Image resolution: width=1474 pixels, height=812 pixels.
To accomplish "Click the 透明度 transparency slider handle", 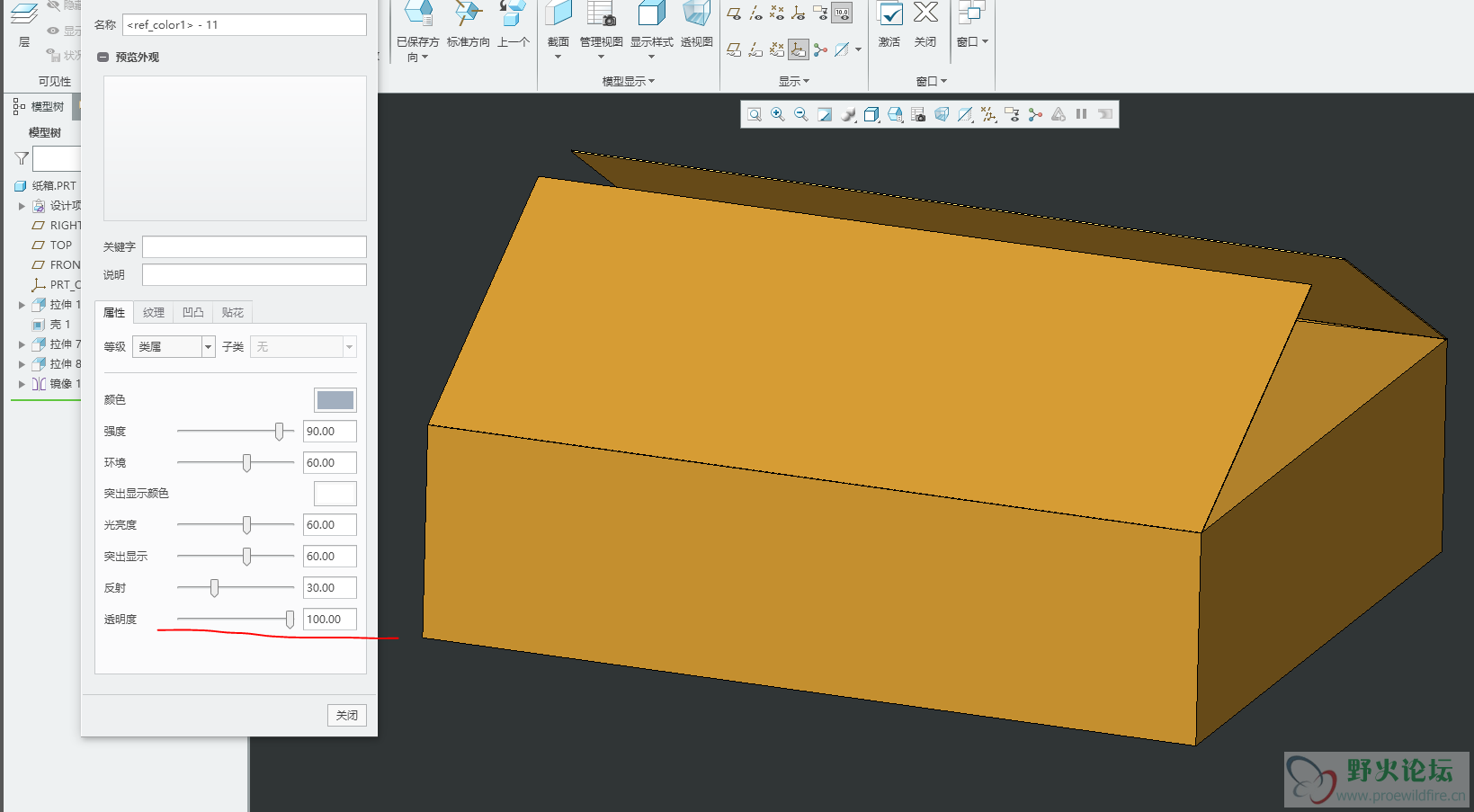I will [x=290, y=620].
